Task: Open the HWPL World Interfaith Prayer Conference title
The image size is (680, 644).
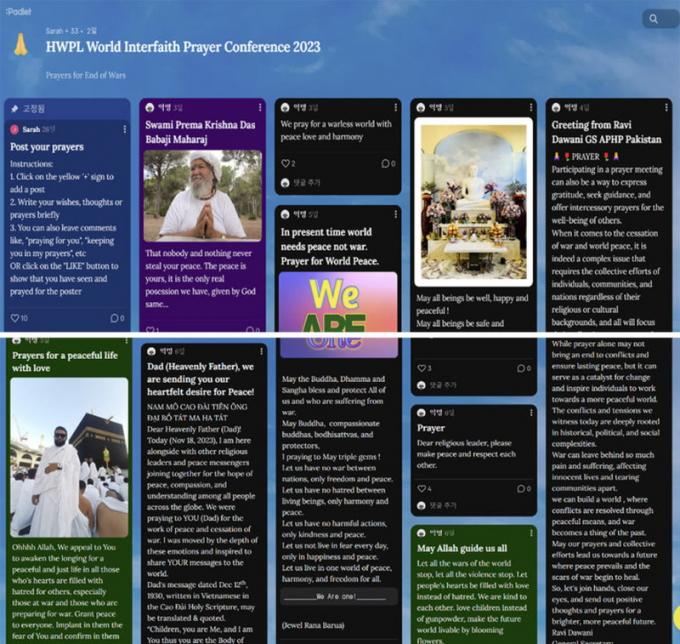Action: 183,47
